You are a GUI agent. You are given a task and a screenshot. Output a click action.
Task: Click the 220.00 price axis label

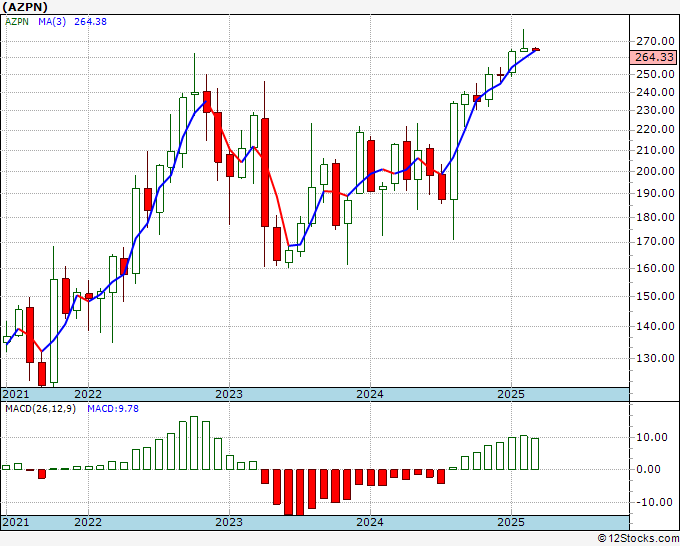(x=655, y=129)
